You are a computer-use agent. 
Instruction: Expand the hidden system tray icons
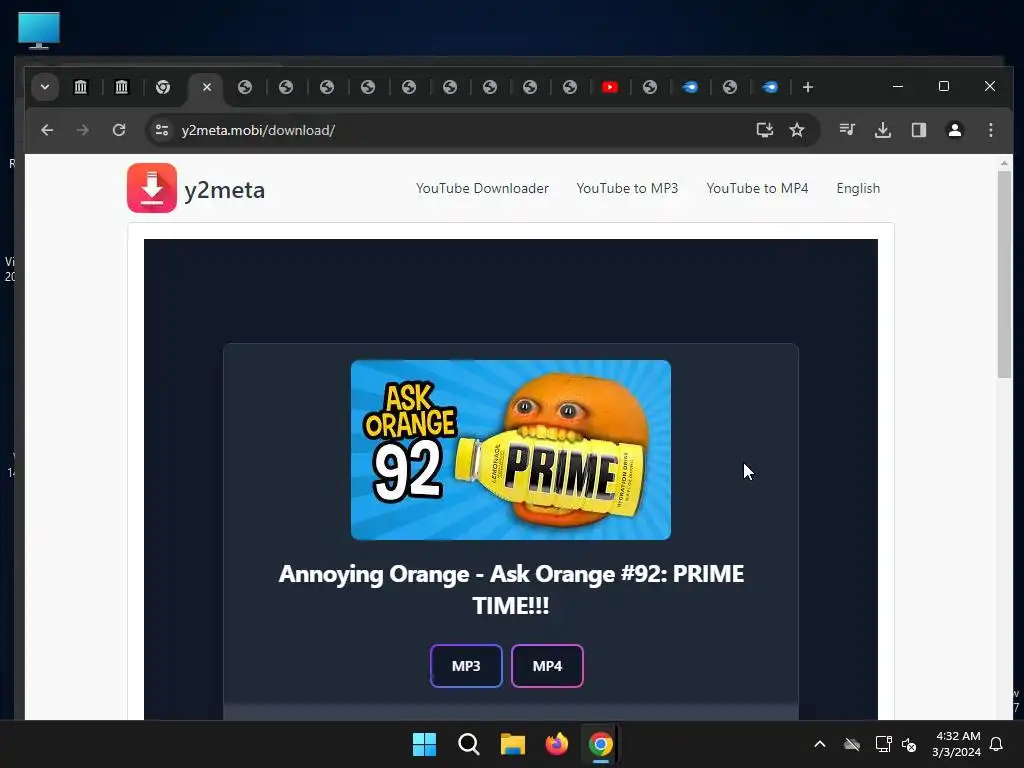(820, 744)
